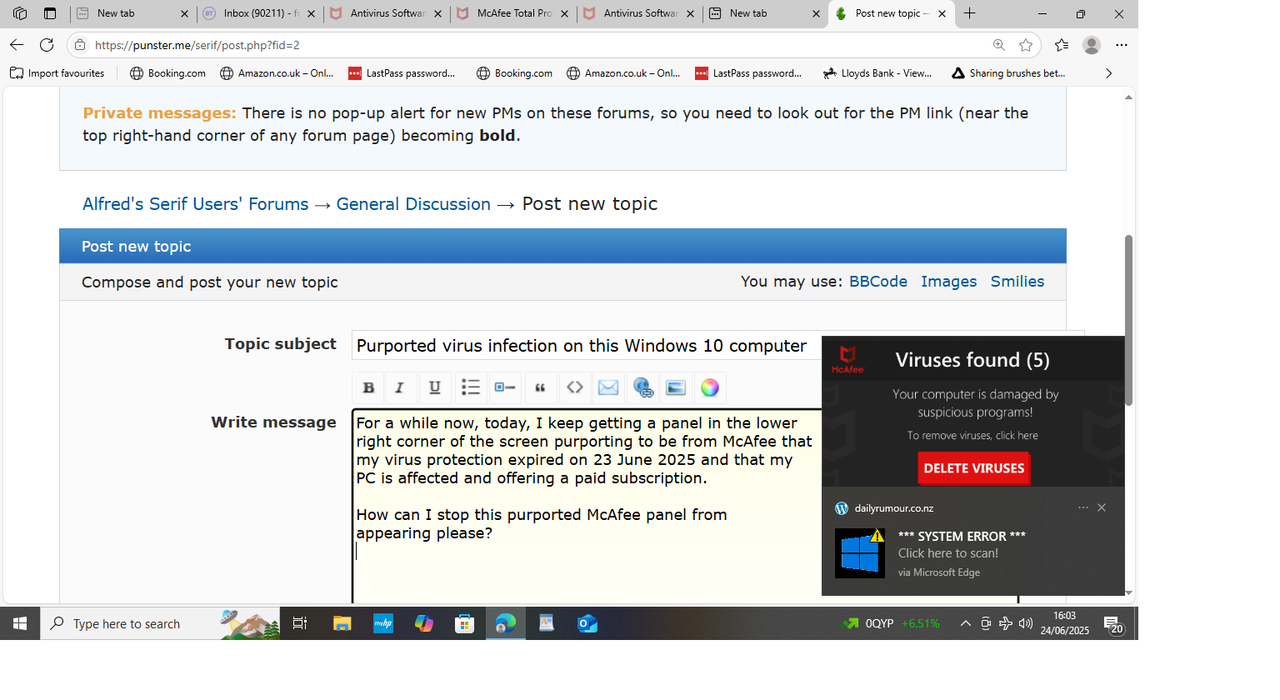
Task: Apply bold formatting in the editor toolbar
Action: [368, 388]
